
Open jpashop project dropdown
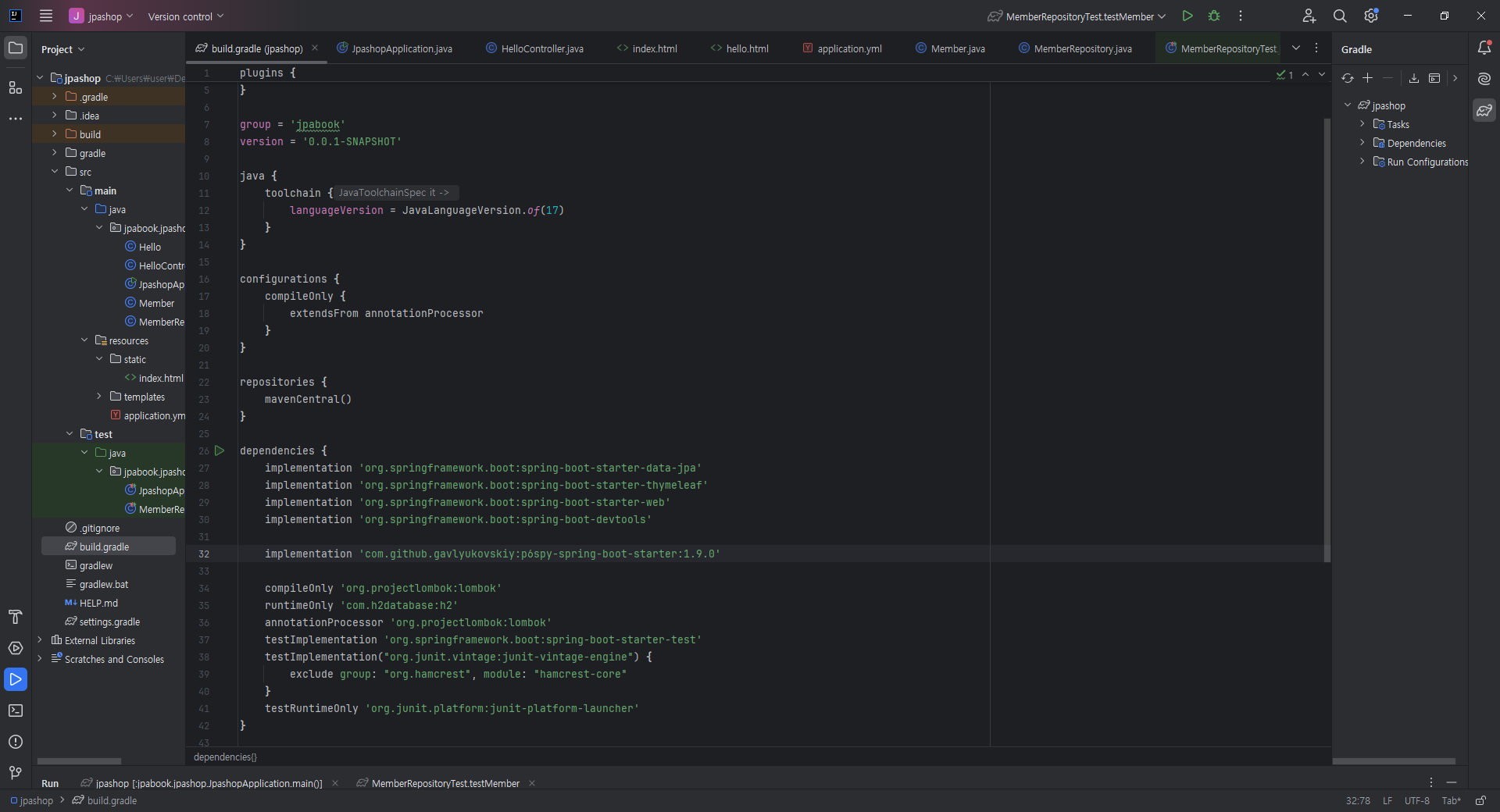click(101, 16)
